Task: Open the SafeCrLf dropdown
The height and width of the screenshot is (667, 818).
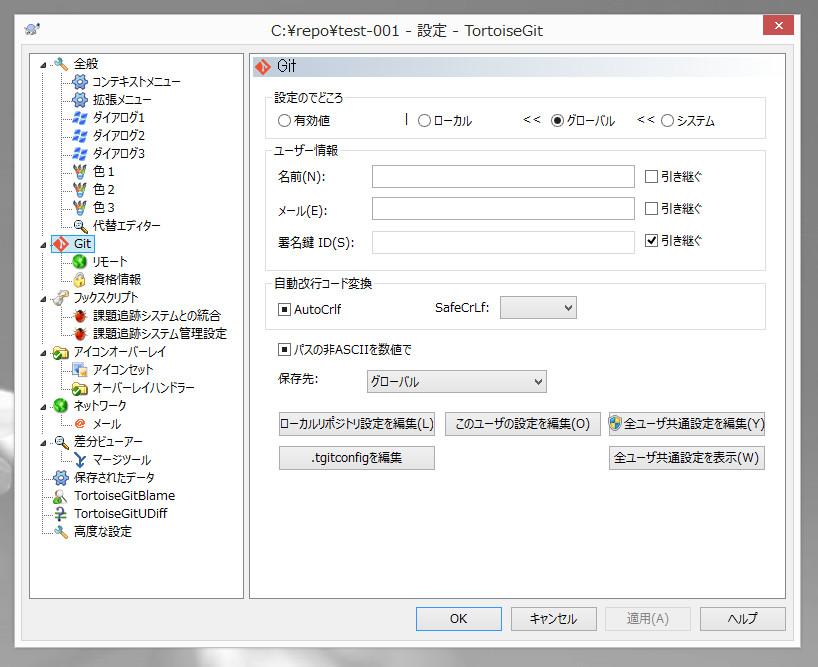Action: click(x=538, y=308)
